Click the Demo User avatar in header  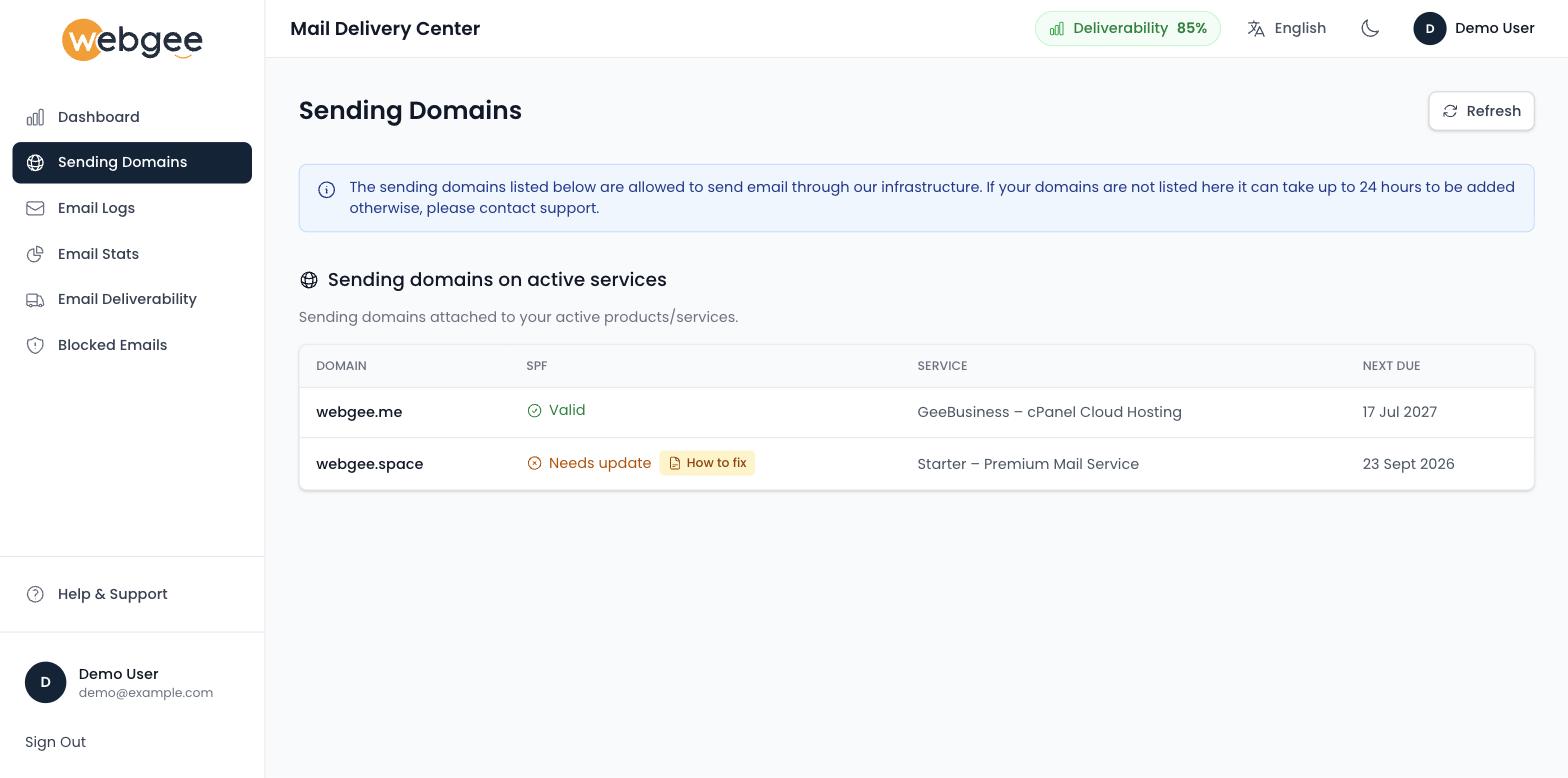[1430, 28]
